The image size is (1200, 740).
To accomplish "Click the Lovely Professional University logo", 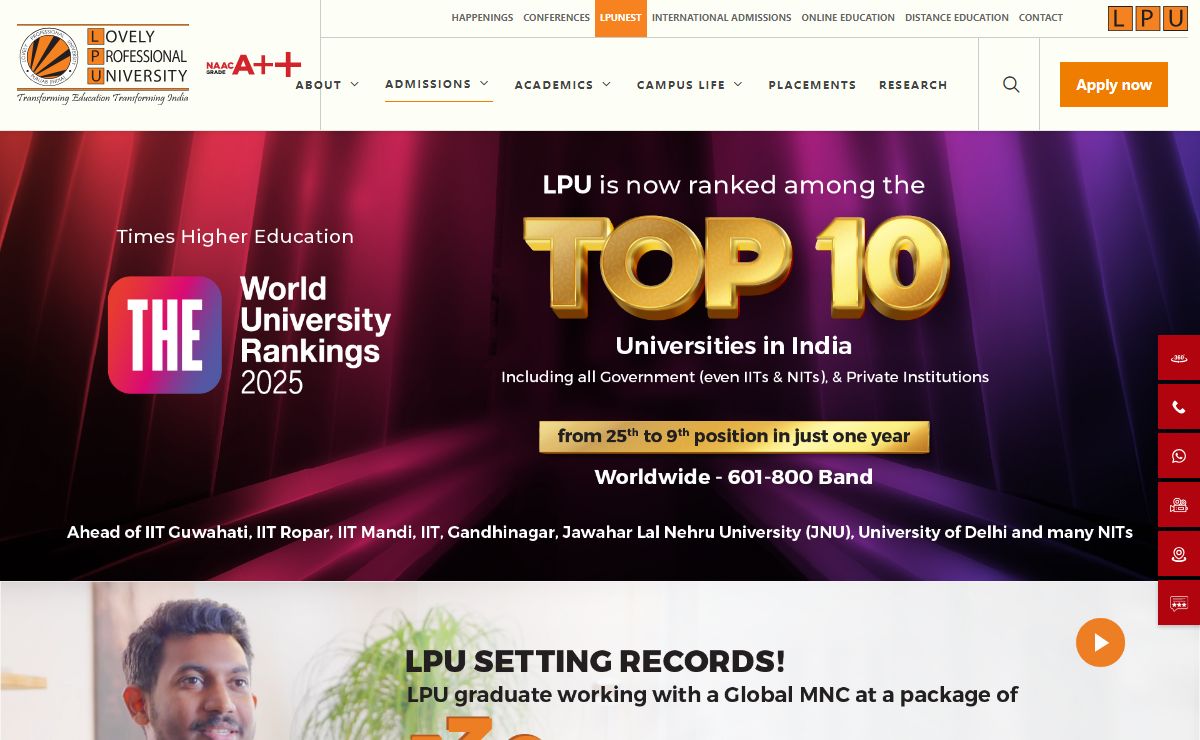I will [103, 65].
